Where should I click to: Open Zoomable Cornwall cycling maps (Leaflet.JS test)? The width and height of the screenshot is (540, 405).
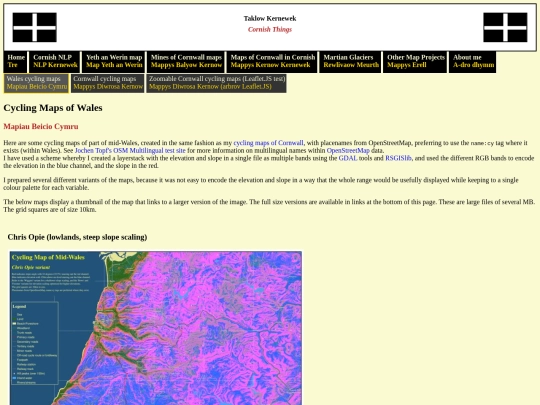[217, 83]
